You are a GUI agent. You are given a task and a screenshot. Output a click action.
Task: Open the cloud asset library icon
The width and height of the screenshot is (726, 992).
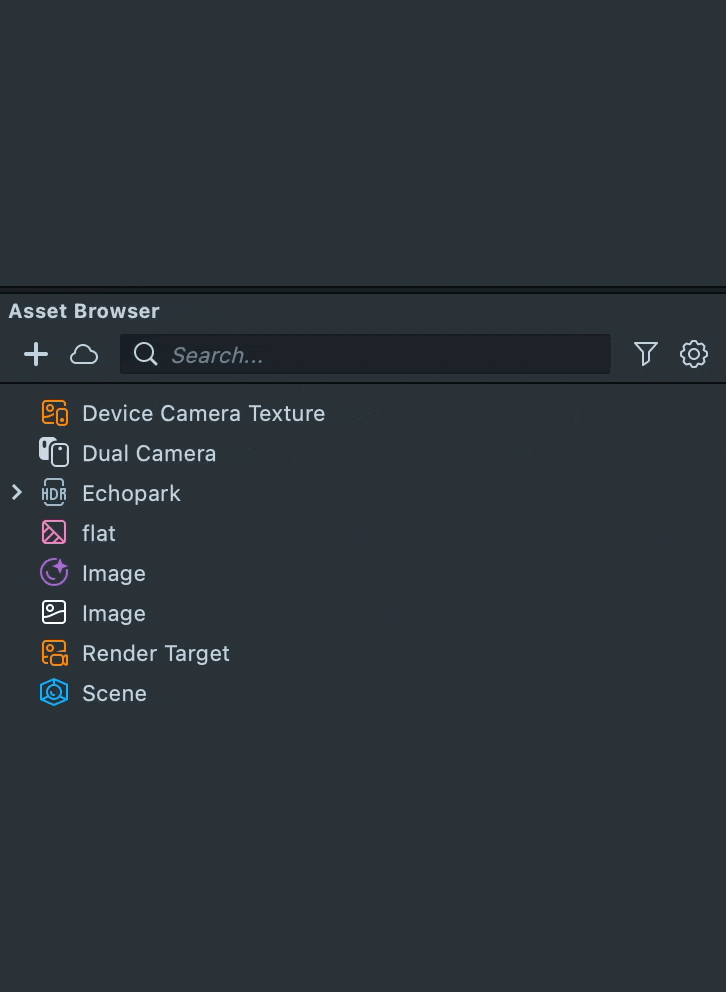[x=84, y=354]
